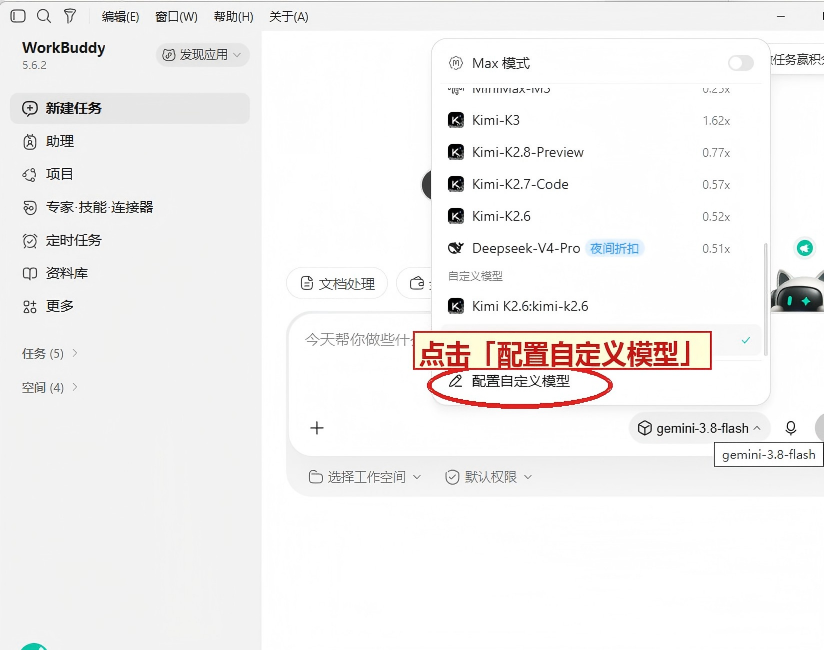Click the custom Kimi K2.6:kimi-k2.6 logo
Viewport: 824px width, 650px height.
point(456,306)
